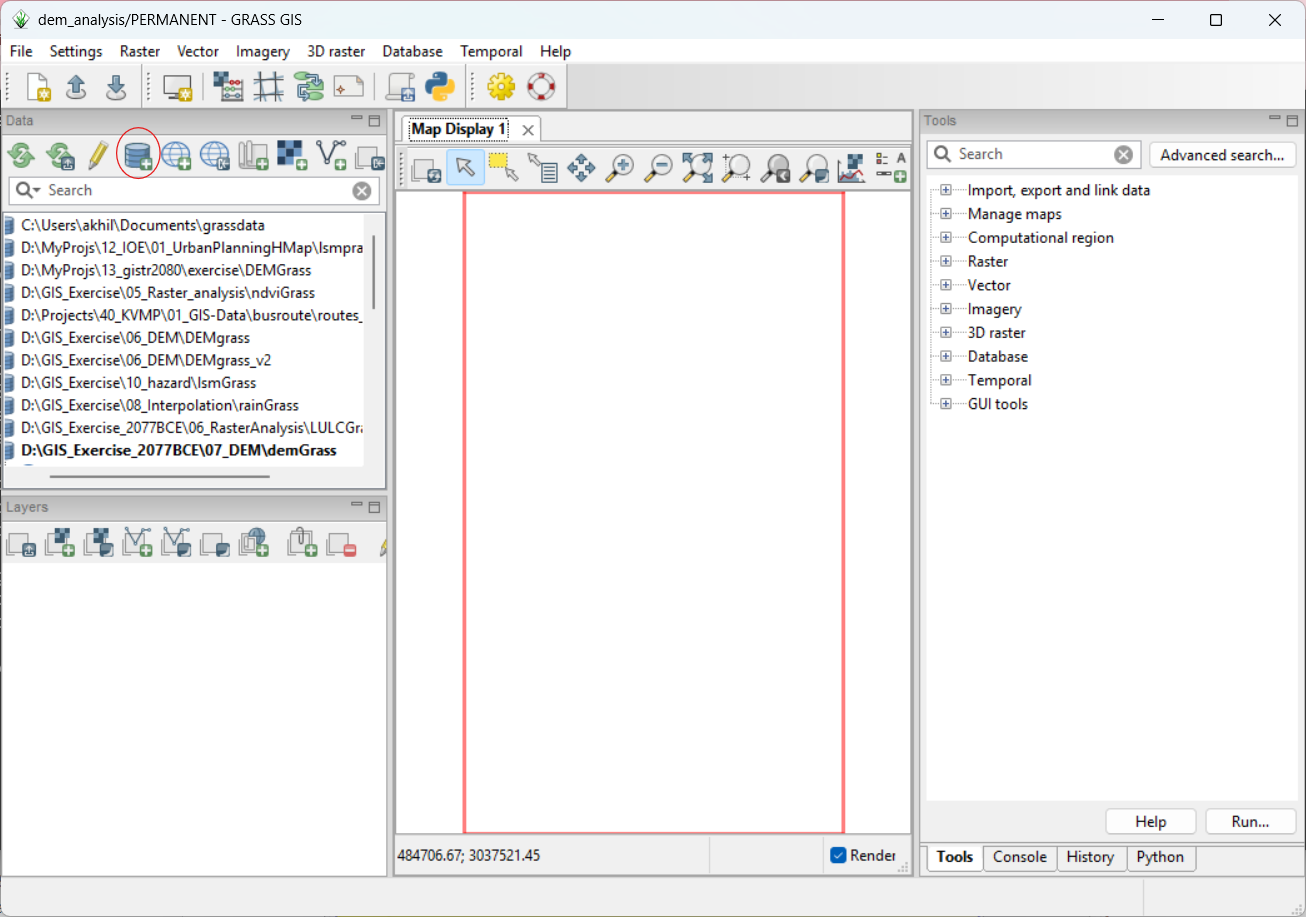Add vector map layer in Layers panel
Viewport: 1306px width, 917px height.
[137, 543]
